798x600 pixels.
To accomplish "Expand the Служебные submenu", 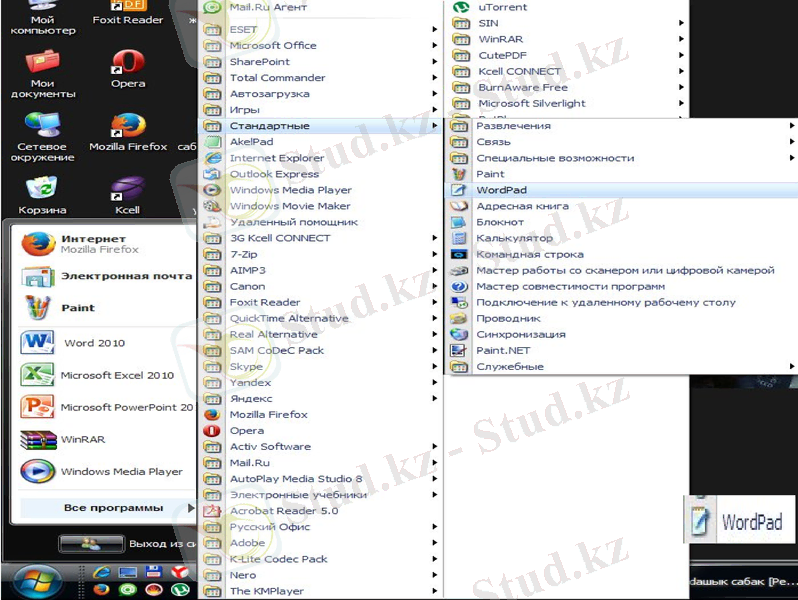I will point(510,367).
